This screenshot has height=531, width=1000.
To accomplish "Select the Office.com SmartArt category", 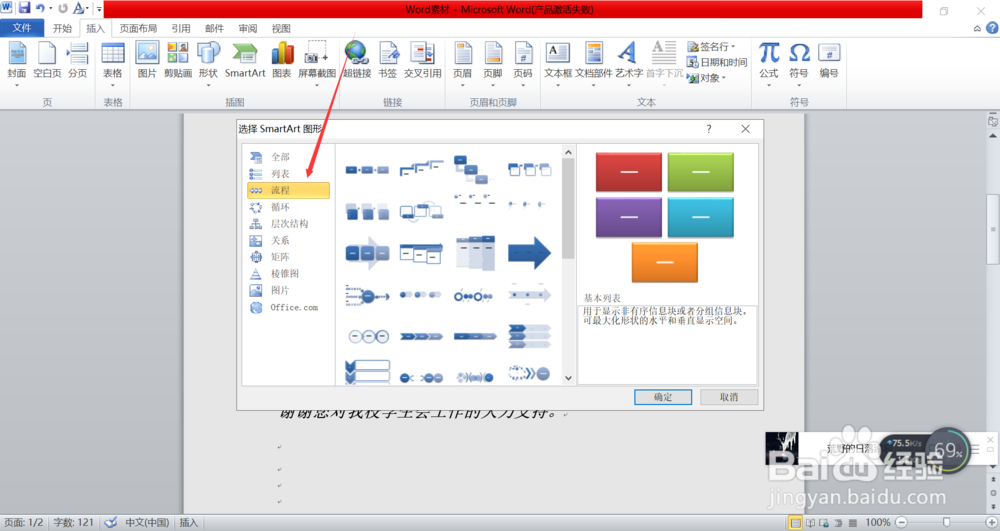I will (x=288, y=307).
